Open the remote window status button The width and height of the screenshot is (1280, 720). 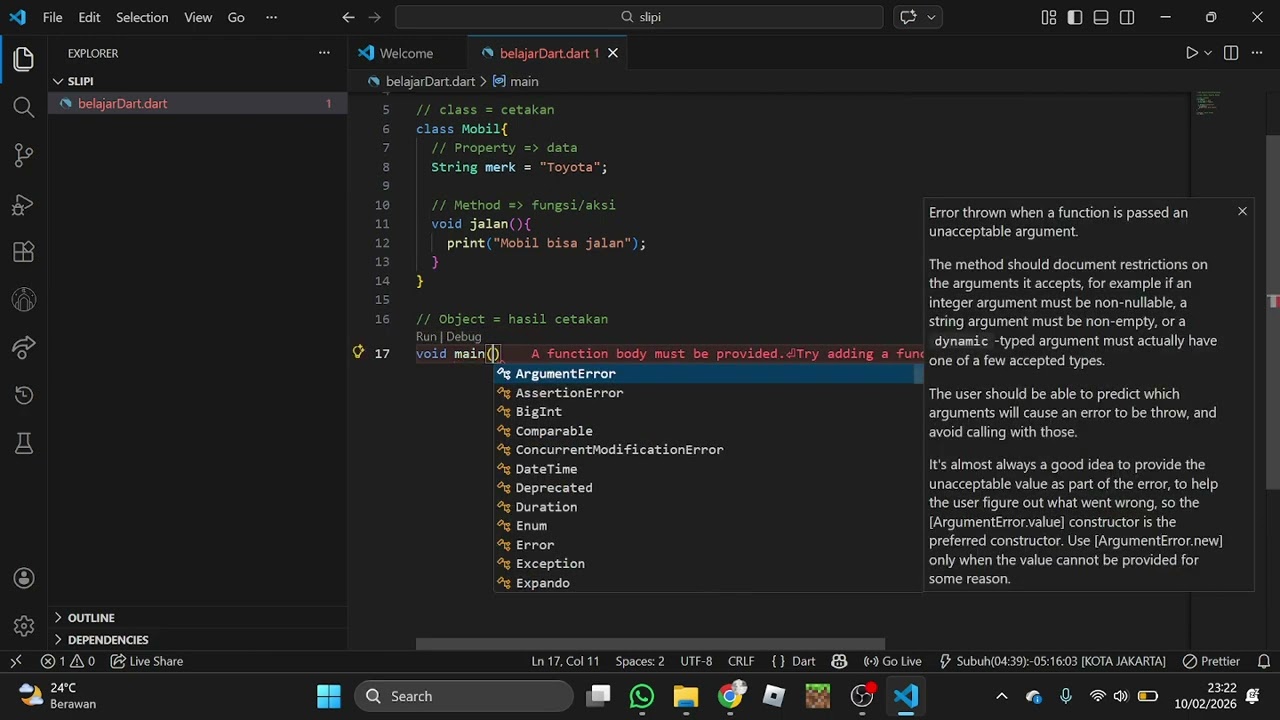click(16, 661)
